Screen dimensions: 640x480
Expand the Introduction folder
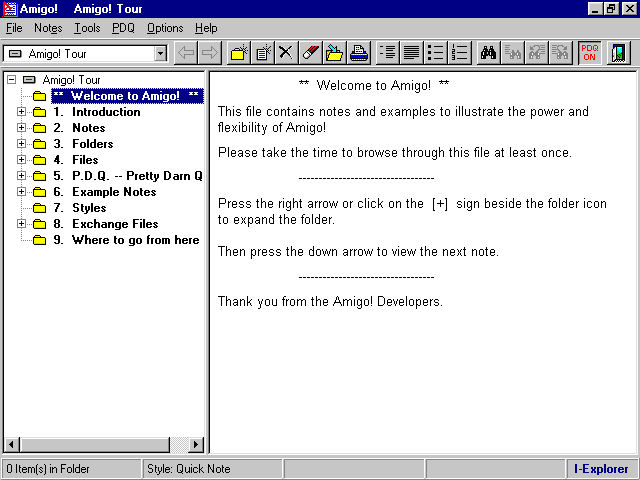(22, 112)
